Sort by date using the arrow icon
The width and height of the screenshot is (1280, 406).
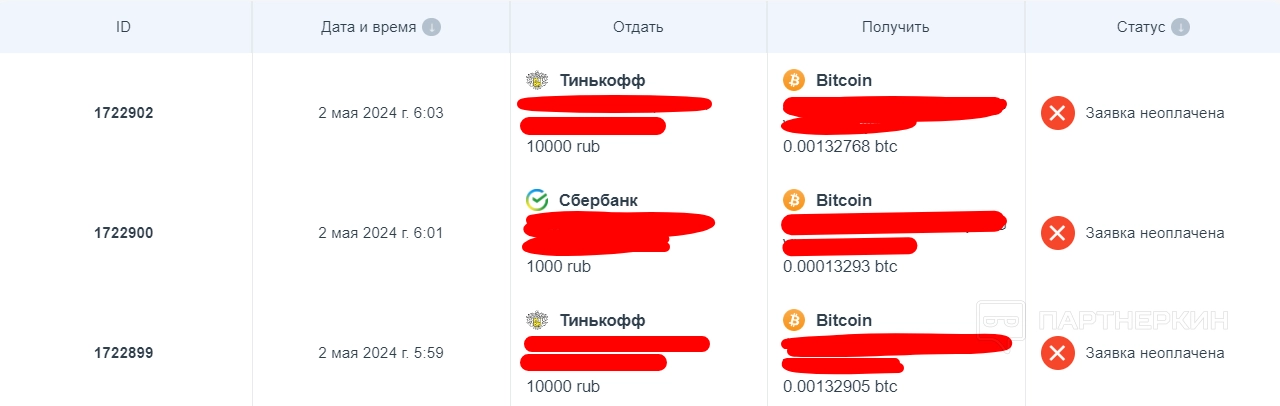pos(431,27)
